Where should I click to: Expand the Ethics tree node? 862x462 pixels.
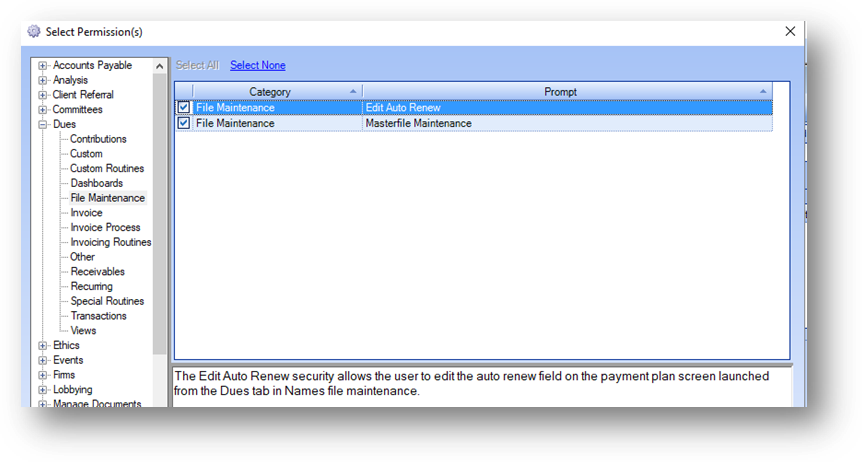point(43,346)
